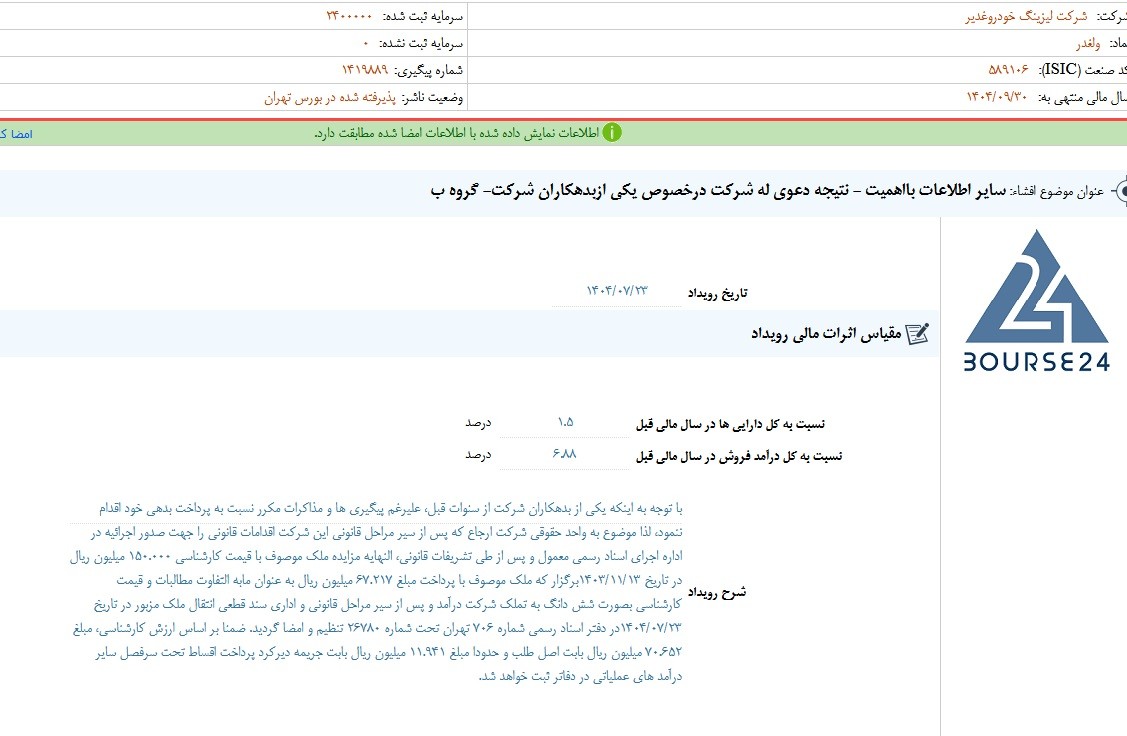Click the unregistered capital value ۰

coord(365,43)
